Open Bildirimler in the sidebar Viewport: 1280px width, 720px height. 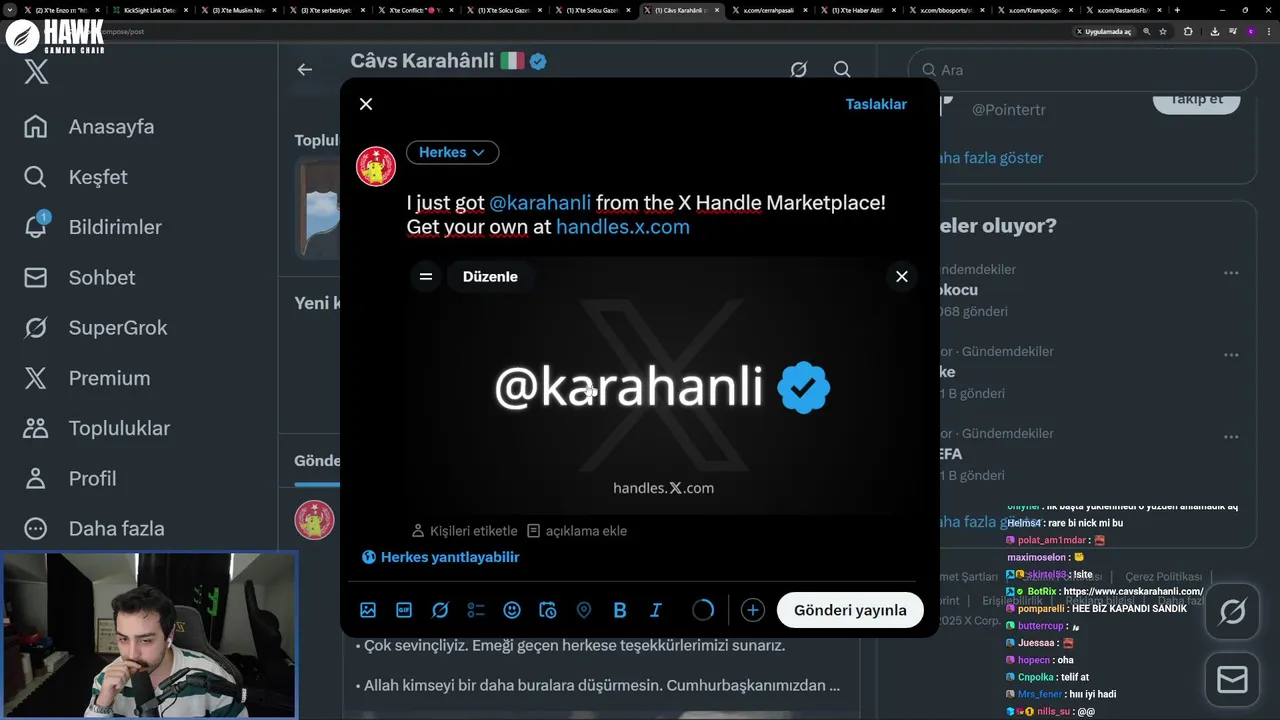click(x=93, y=227)
